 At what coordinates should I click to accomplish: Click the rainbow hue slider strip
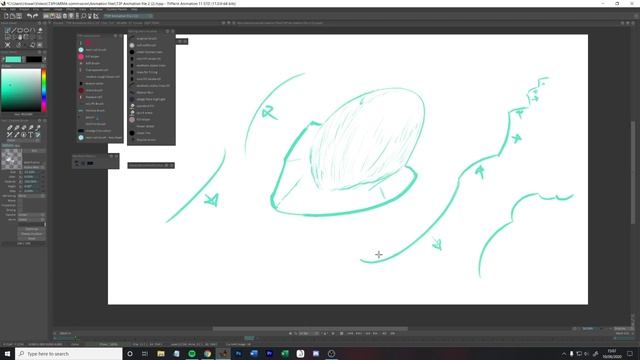(44, 90)
